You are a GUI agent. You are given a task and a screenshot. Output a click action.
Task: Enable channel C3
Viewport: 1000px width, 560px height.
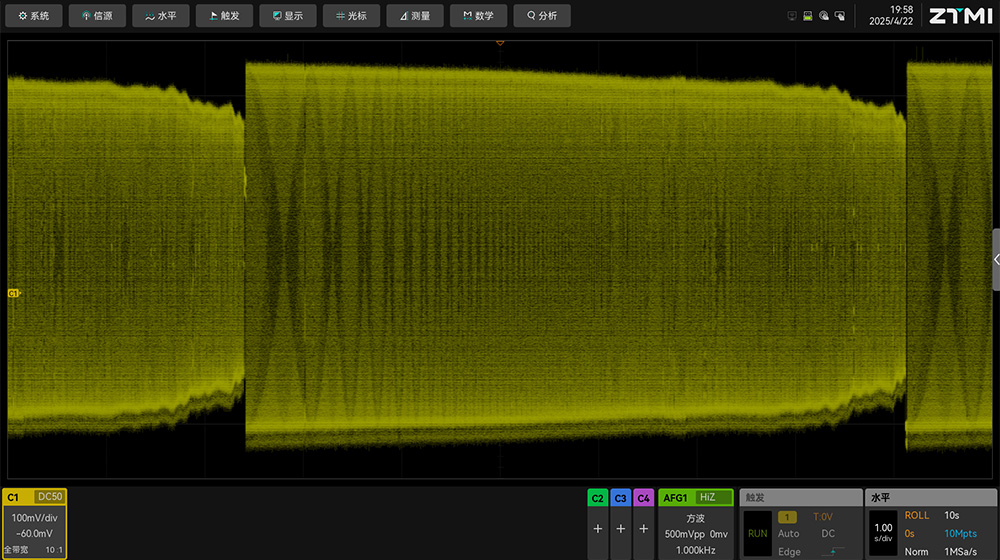(x=620, y=527)
